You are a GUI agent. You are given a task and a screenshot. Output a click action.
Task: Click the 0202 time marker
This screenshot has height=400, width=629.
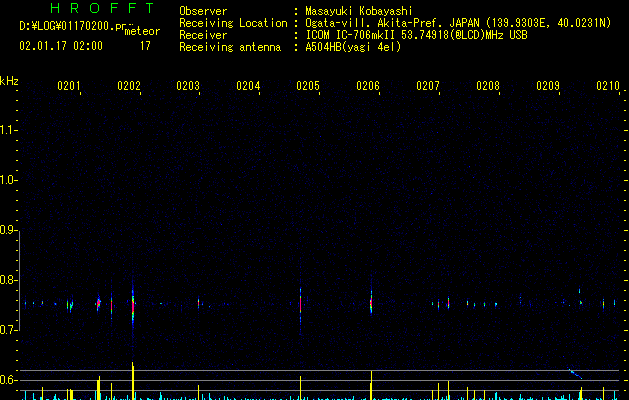tap(129, 85)
